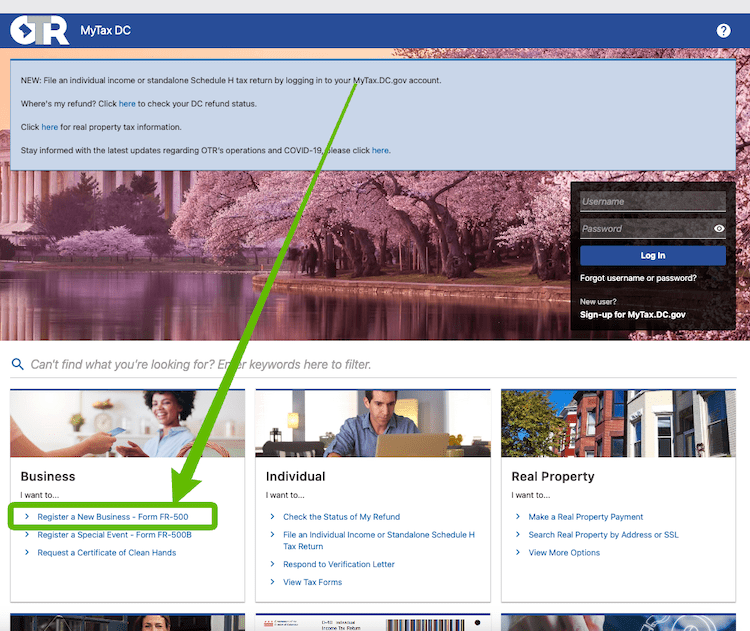Toggle password visibility eye icon
This screenshot has width=750, height=631.
coord(719,229)
